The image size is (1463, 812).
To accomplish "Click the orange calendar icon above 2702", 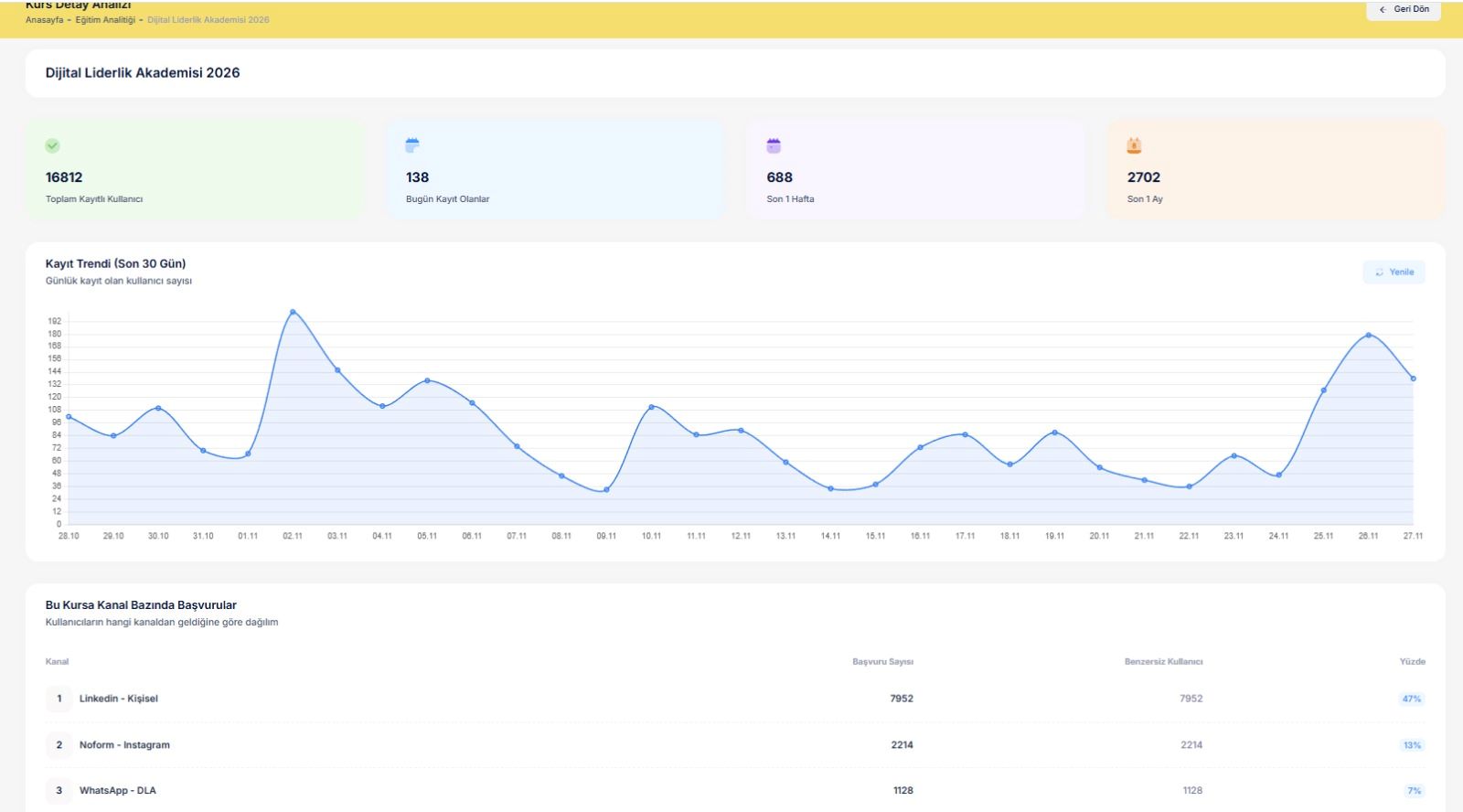I will (1134, 145).
